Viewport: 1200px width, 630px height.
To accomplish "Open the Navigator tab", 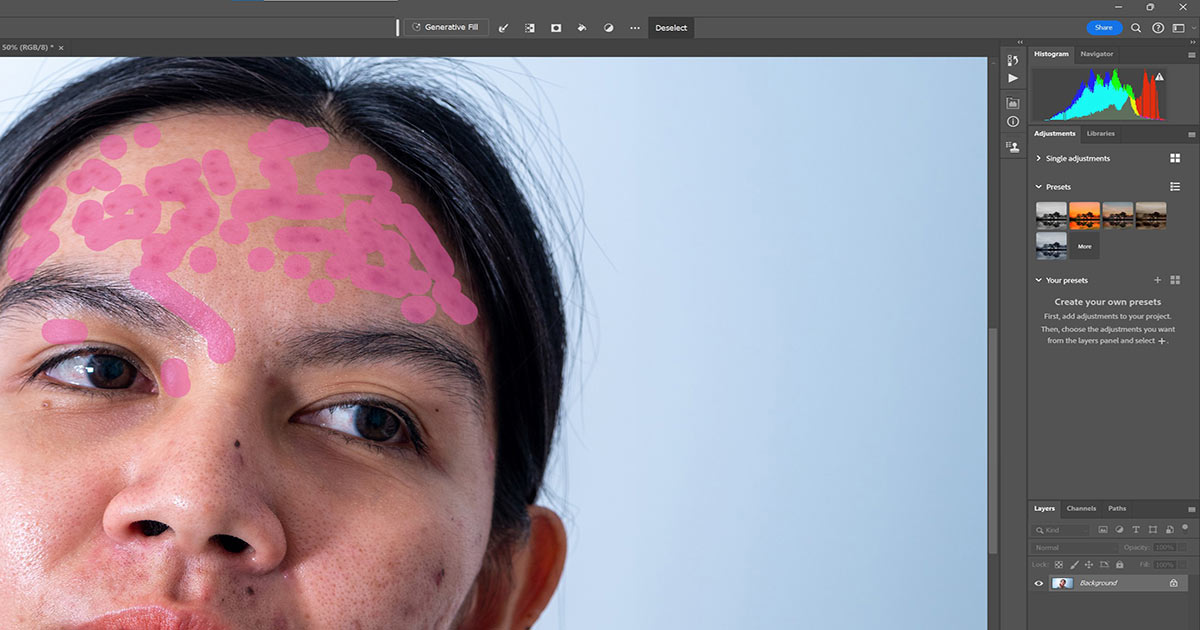I will [1096, 53].
